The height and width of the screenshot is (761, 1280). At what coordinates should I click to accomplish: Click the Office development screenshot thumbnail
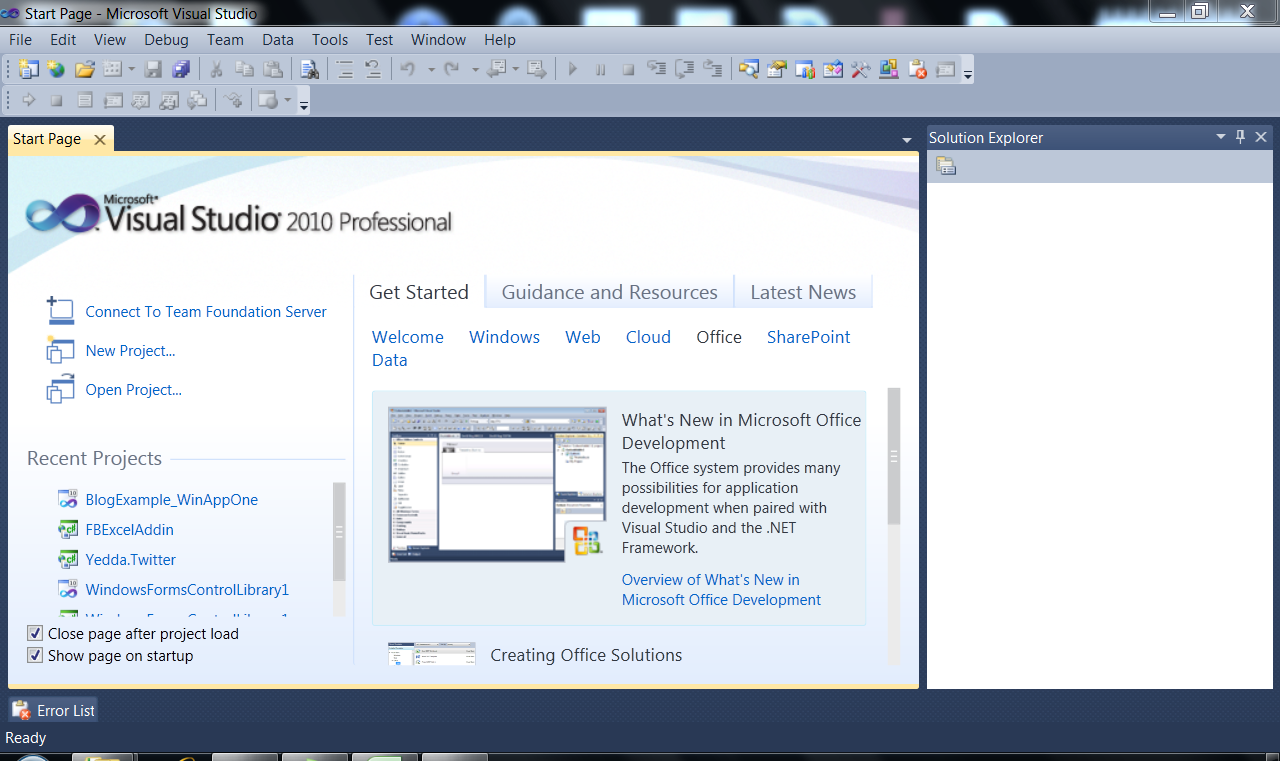tap(497, 484)
